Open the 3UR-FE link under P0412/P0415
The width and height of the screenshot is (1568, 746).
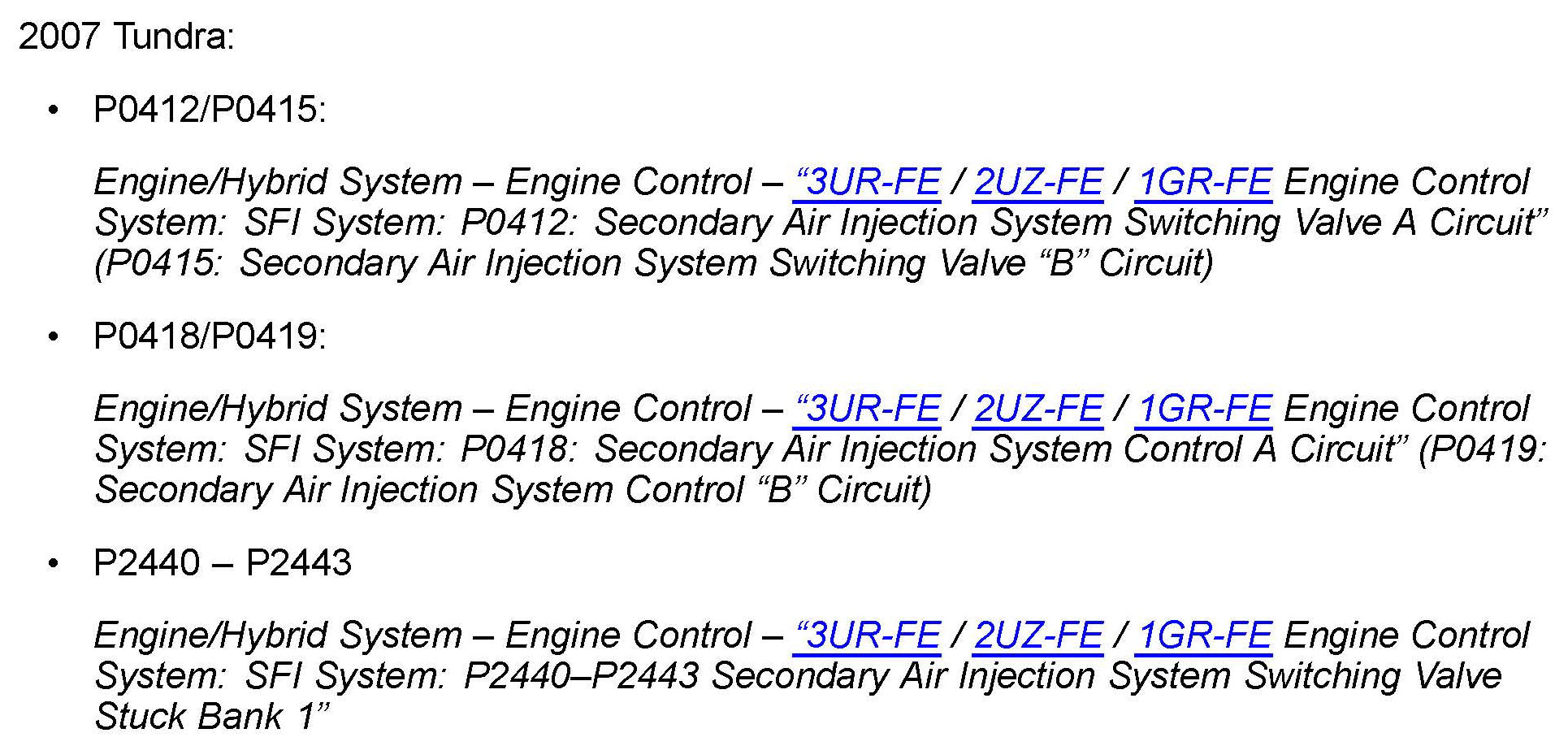pyautogui.click(x=868, y=183)
